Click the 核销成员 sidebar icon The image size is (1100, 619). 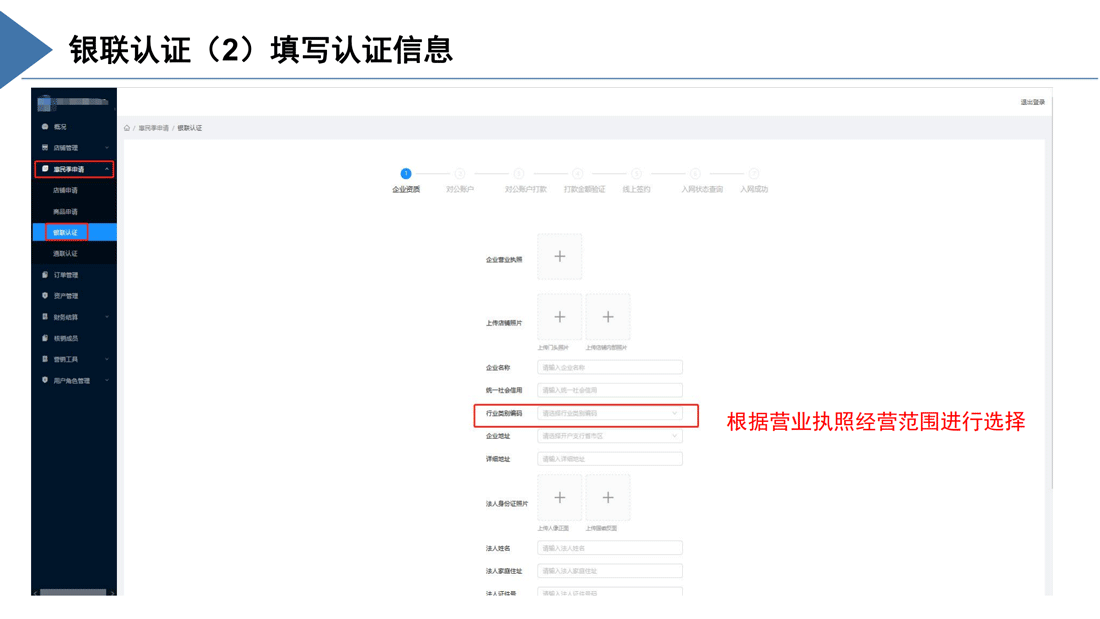(45, 338)
